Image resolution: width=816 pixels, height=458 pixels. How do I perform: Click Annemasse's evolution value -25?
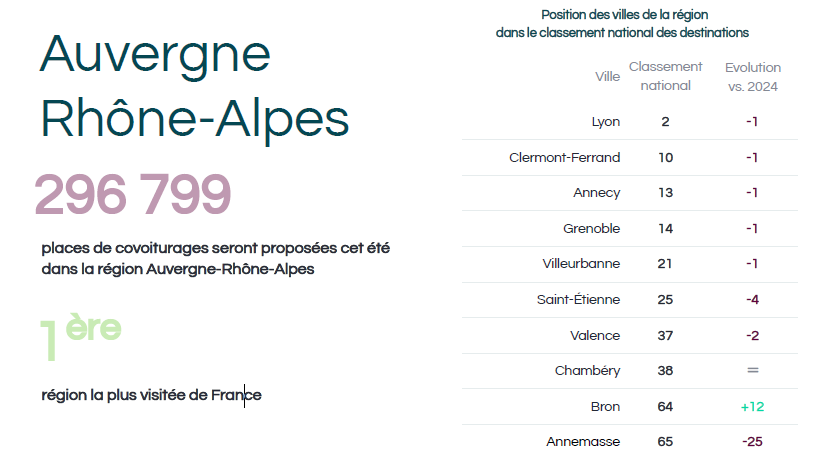coord(753,442)
